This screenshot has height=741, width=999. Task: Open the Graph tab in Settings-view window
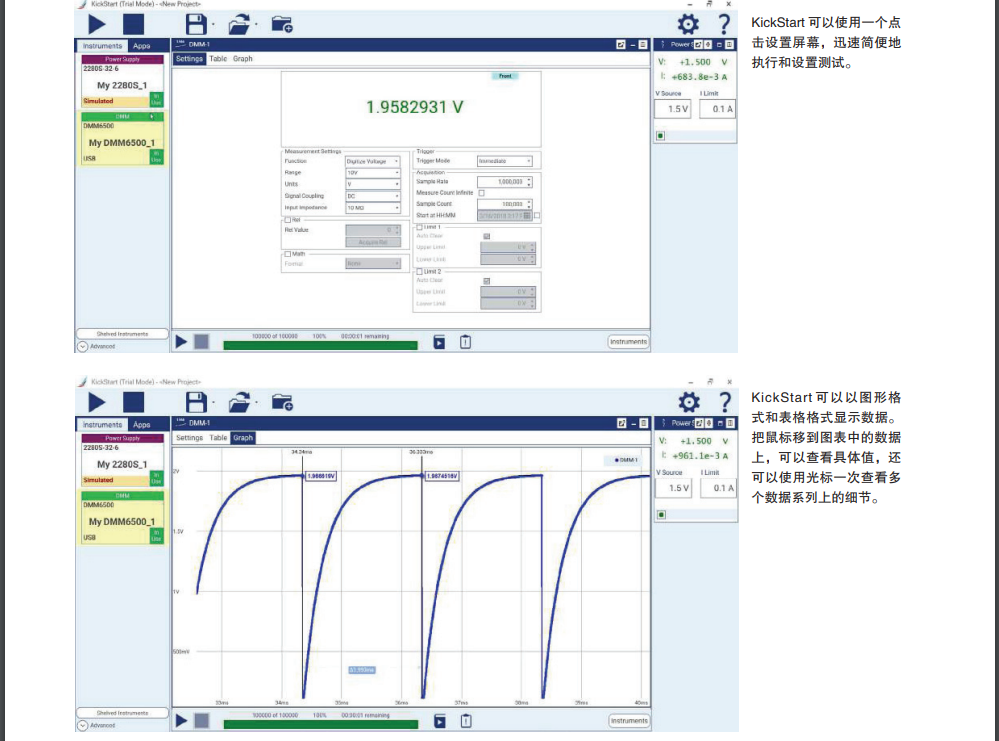[x=243, y=59]
